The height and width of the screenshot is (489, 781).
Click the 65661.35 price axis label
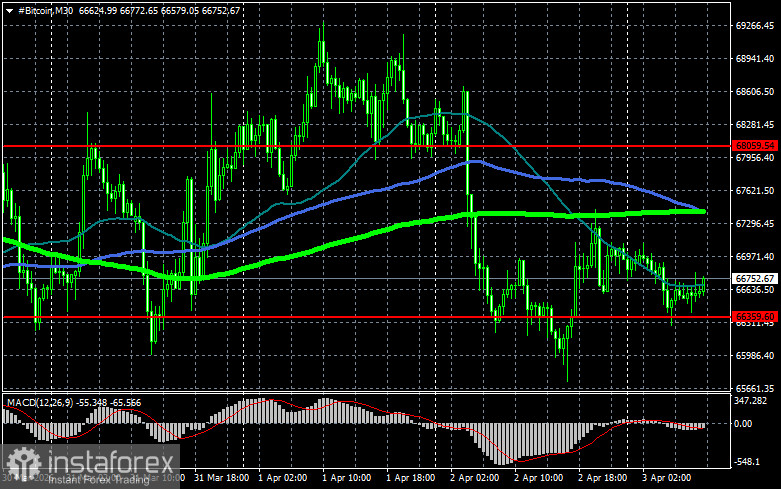click(755, 388)
